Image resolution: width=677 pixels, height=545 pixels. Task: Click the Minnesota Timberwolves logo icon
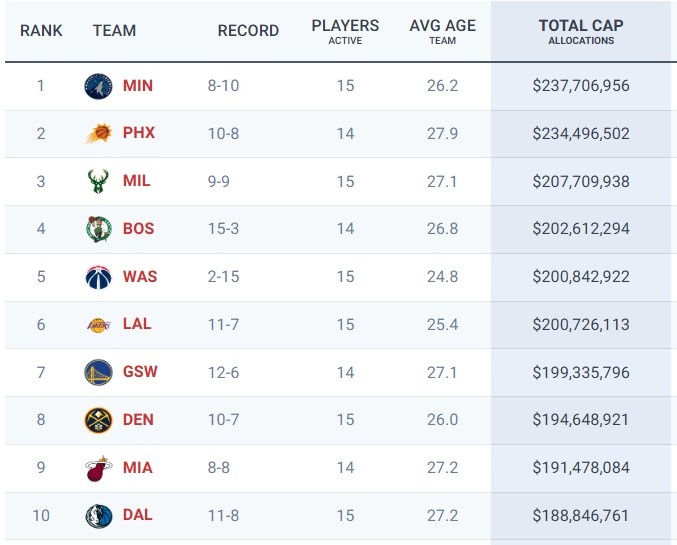click(x=99, y=86)
